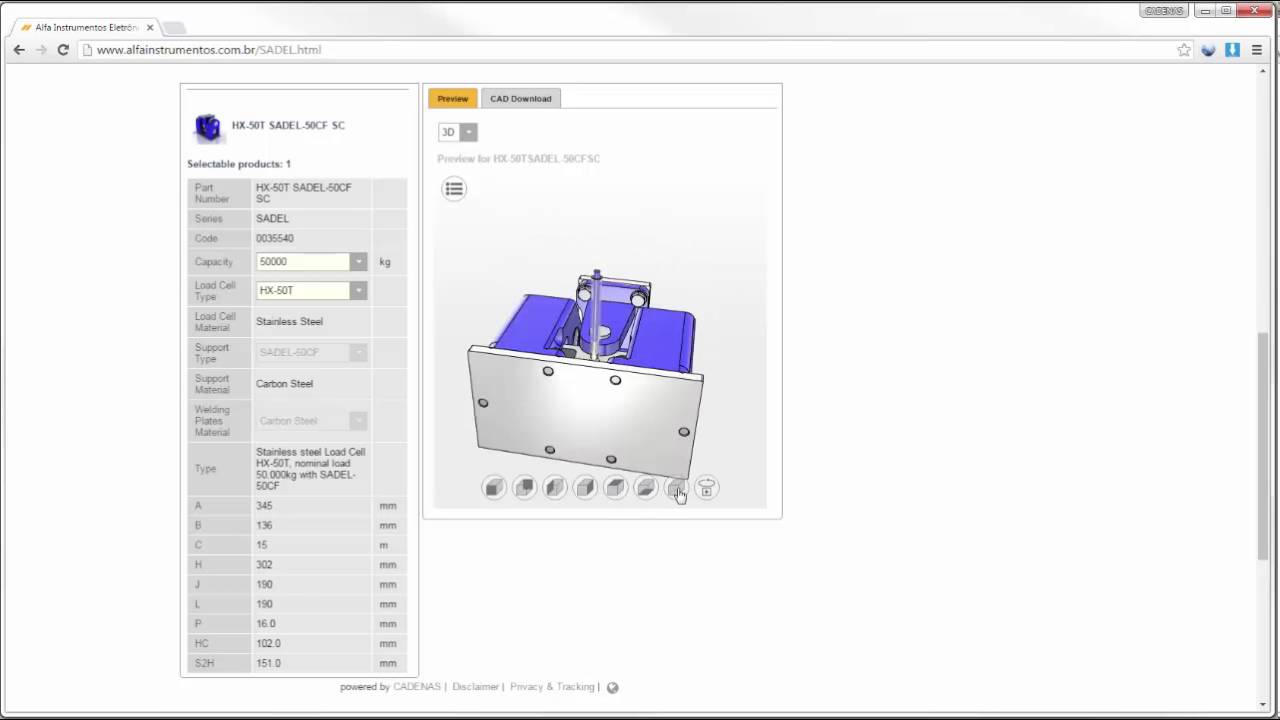1280x720 pixels.
Task: Click the product title HX-50T SADEL-50CF SC
Action: [x=288, y=126]
